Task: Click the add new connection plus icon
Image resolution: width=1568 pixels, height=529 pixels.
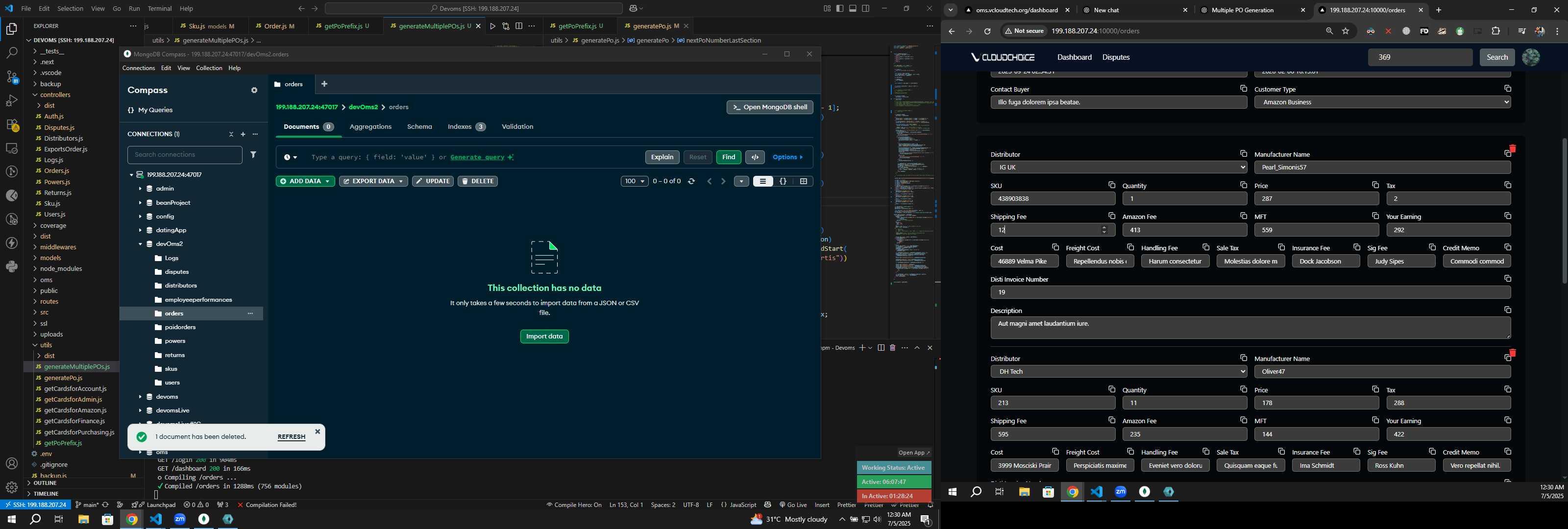Action: click(x=243, y=135)
